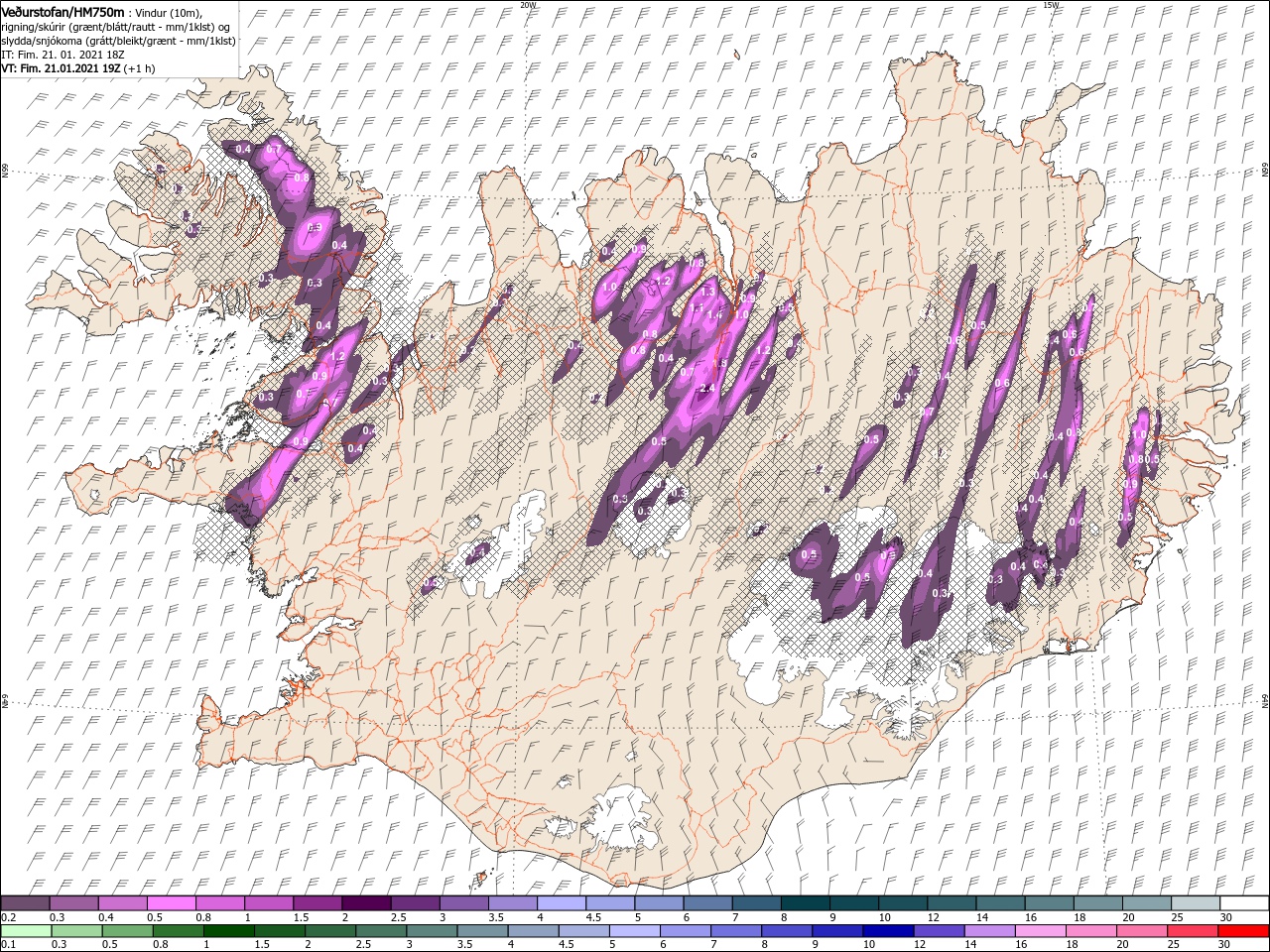Pick the darkest purple 2 swatch in top legend row
The image size is (1270, 952).
click(365, 903)
